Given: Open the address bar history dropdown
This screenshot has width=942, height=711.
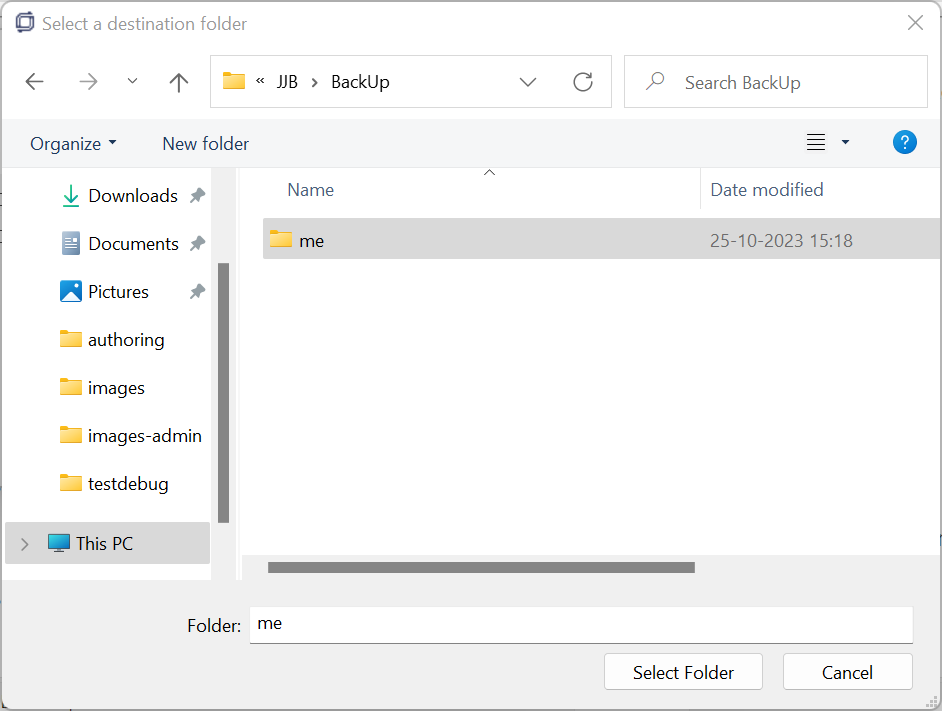Looking at the screenshot, I should click(x=527, y=82).
